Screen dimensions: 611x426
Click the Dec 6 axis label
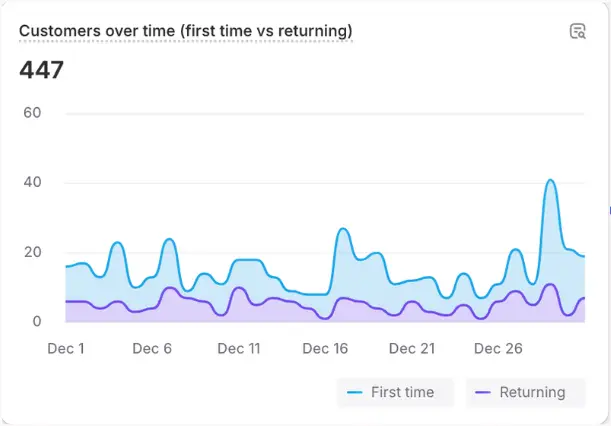point(152,349)
